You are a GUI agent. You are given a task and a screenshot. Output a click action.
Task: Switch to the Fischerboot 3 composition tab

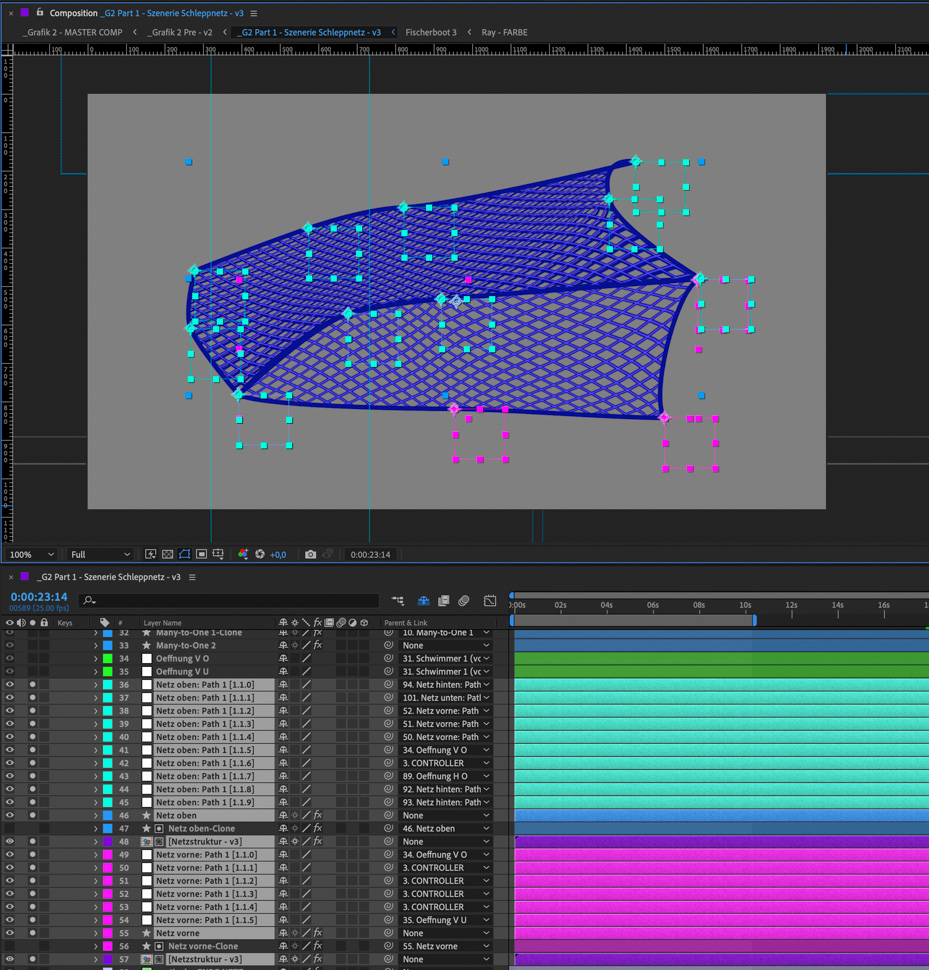pos(431,32)
